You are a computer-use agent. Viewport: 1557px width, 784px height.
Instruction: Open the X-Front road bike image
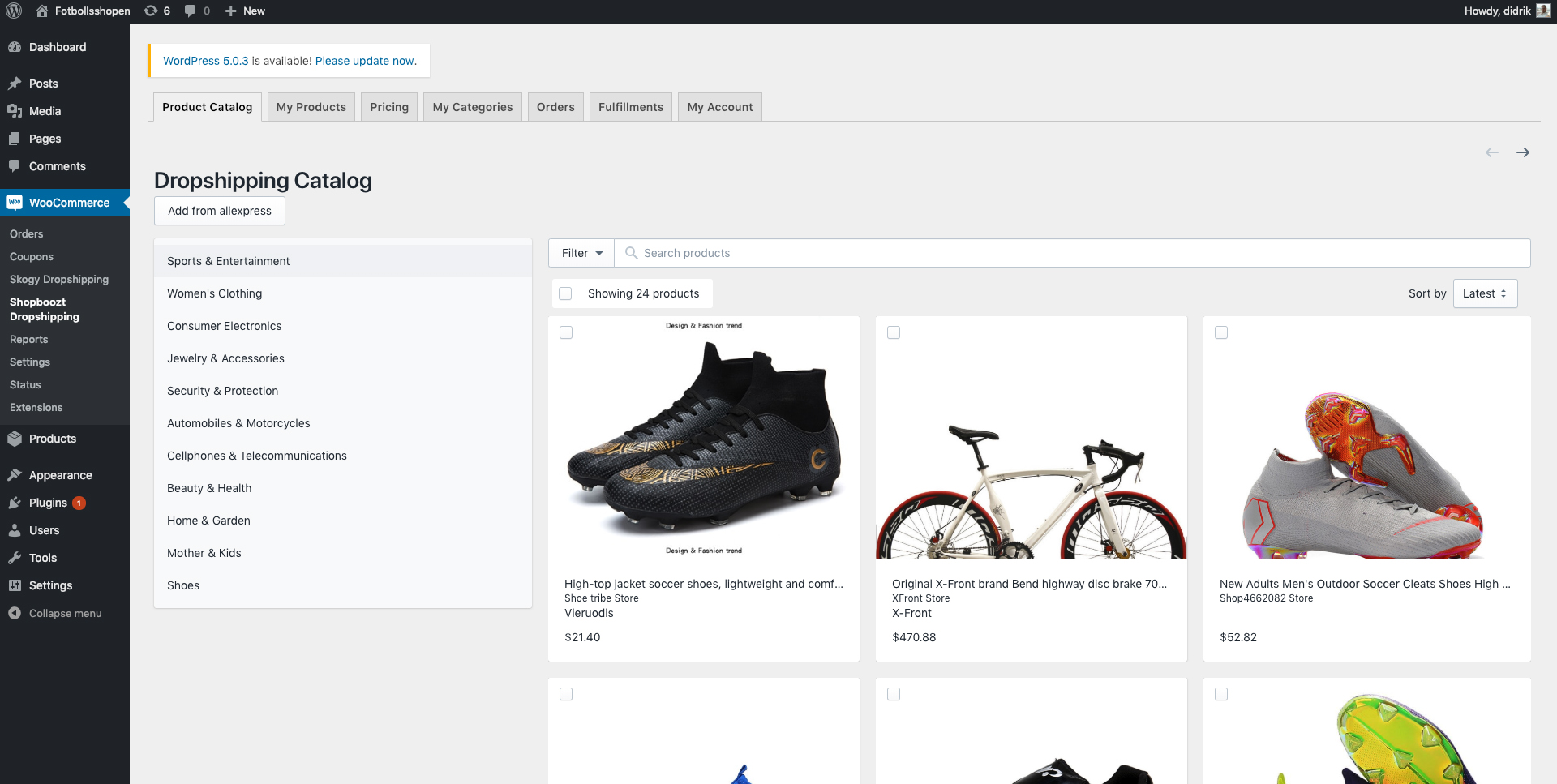tap(1032, 438)
